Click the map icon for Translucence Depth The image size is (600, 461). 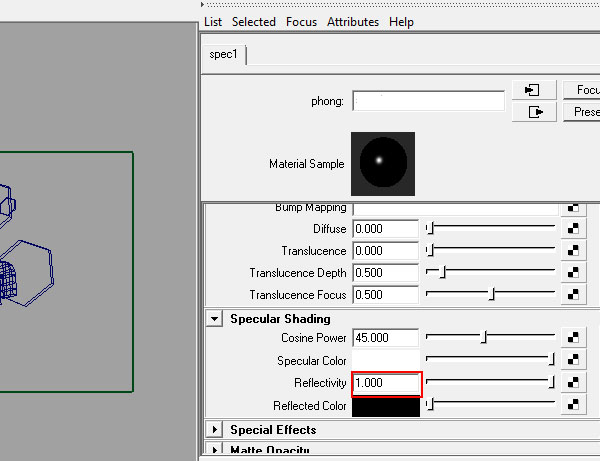tap(573, 272)
